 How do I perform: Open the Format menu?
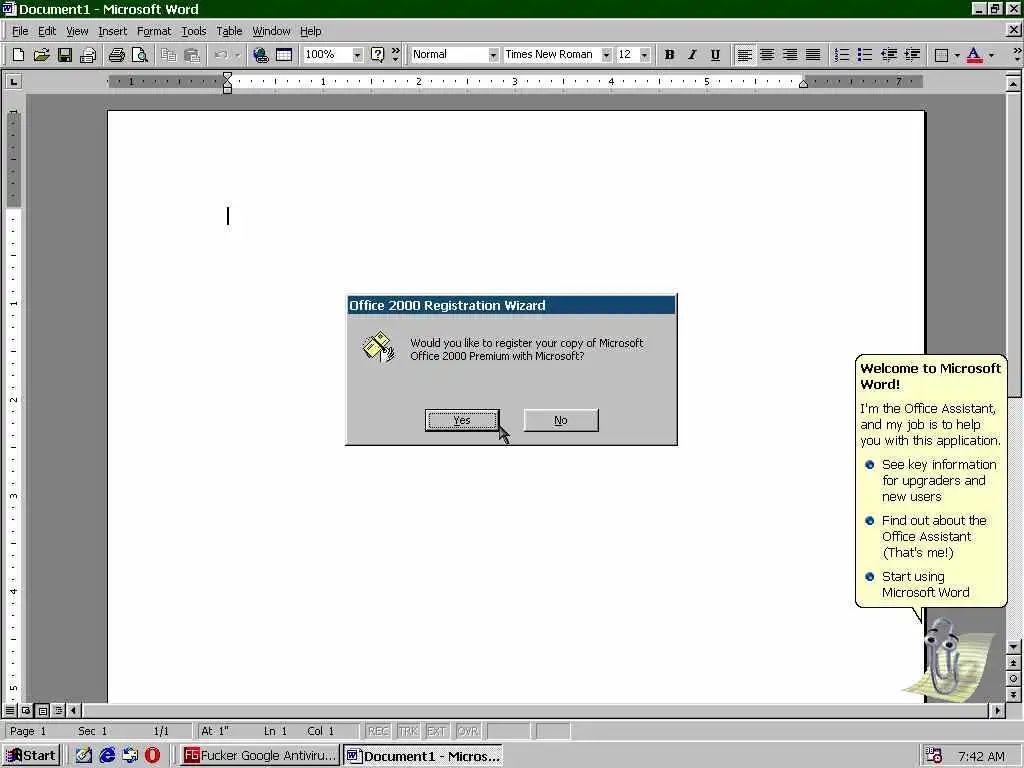[153, 31]
